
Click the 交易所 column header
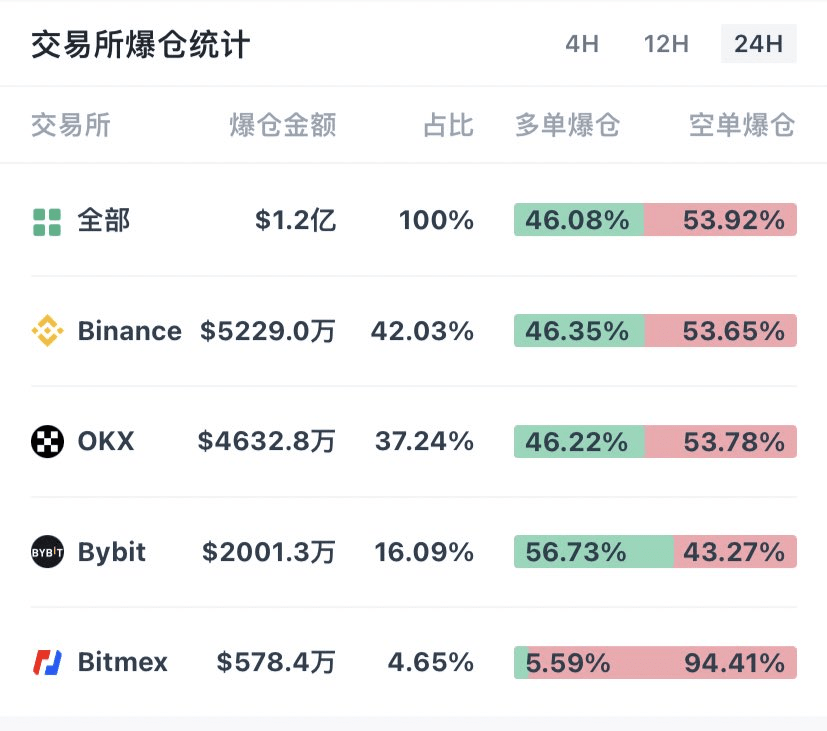click(x=70, y=125)
